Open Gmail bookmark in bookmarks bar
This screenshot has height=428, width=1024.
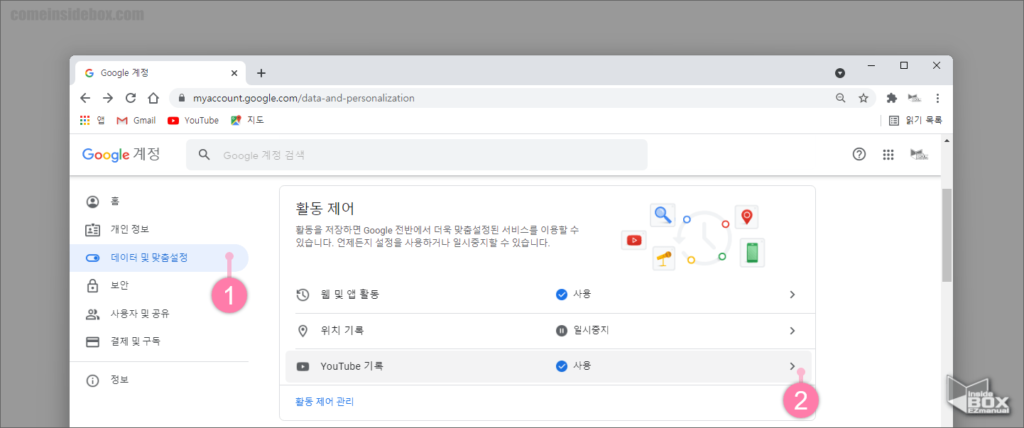tap(136, 120)
